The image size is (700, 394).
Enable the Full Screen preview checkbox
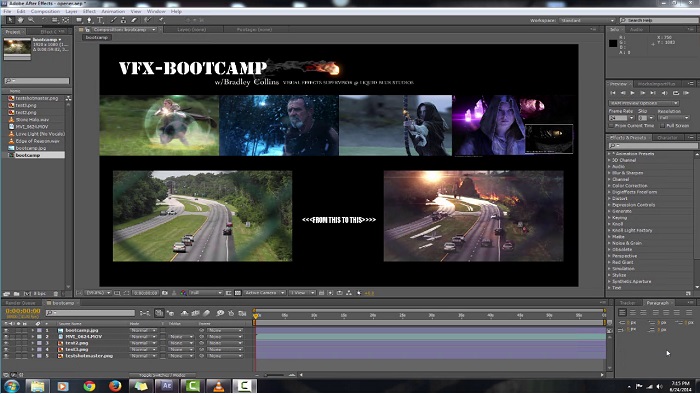pyautogui.click(x=662, y=125)
